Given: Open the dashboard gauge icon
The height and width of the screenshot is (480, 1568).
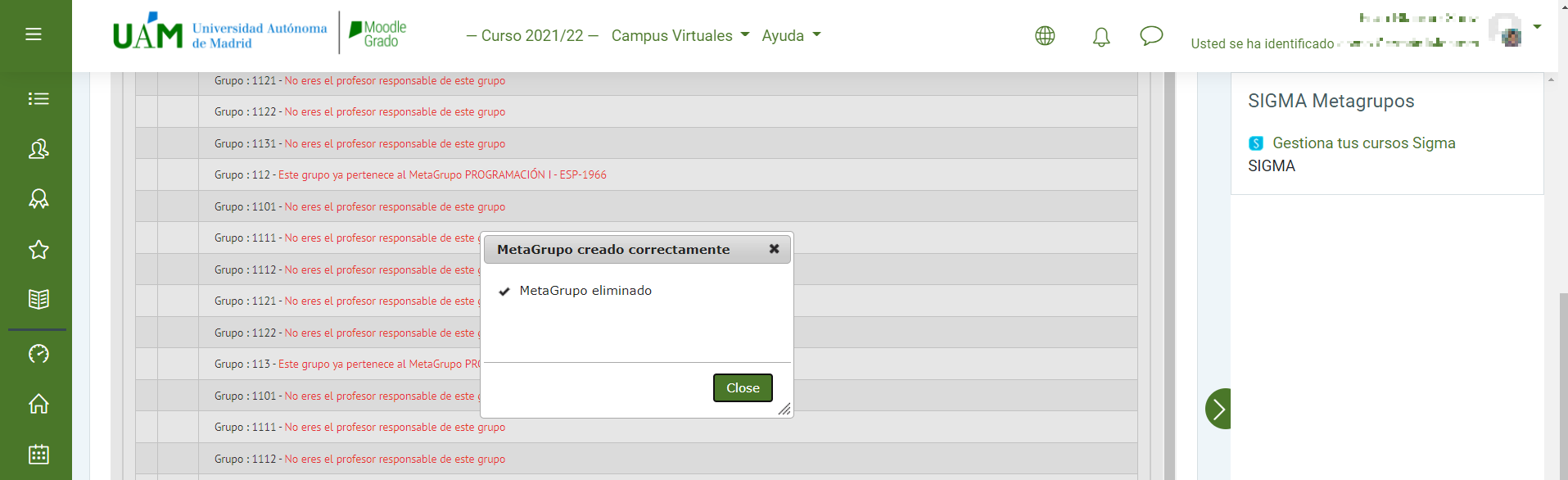Looking at the screenshot, I should click(38, 354).
